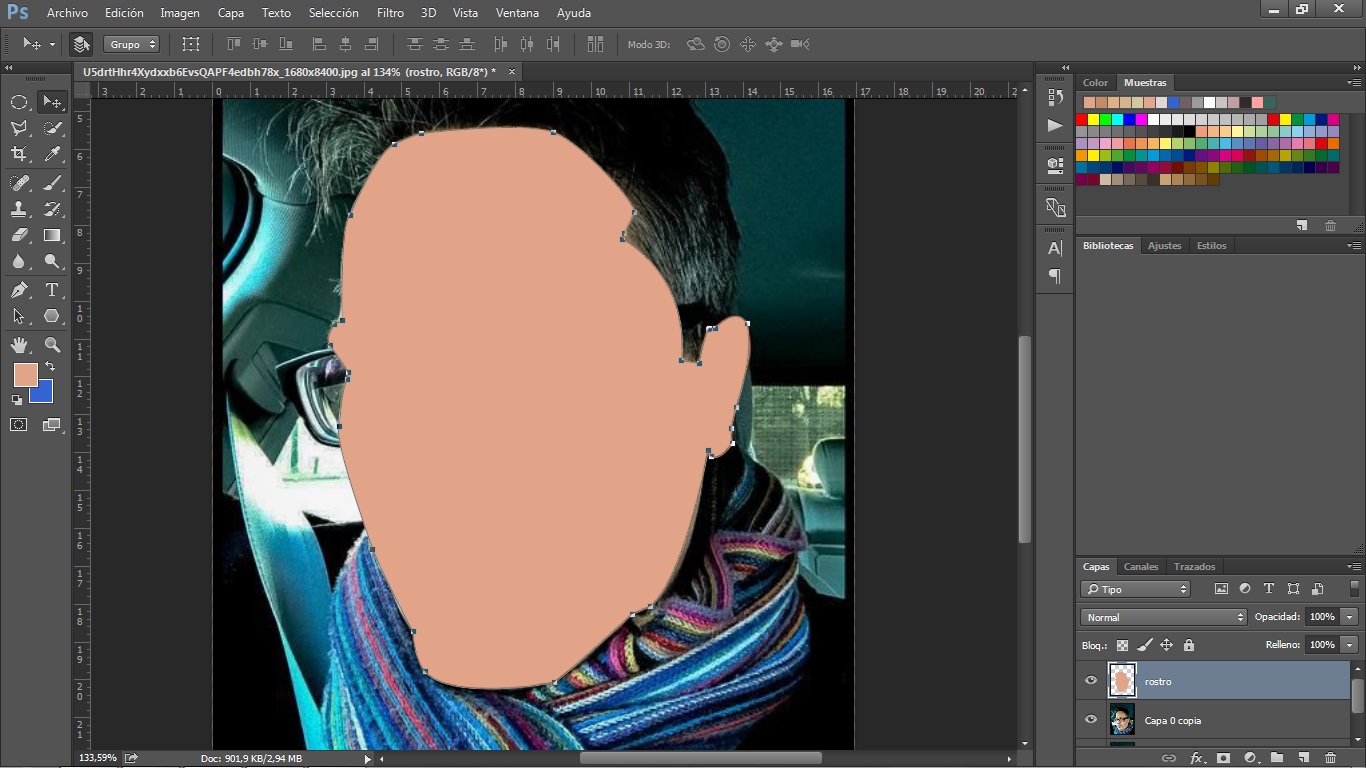Open the Imagen menu
The image size is (1366, 768).
point(180,13)
